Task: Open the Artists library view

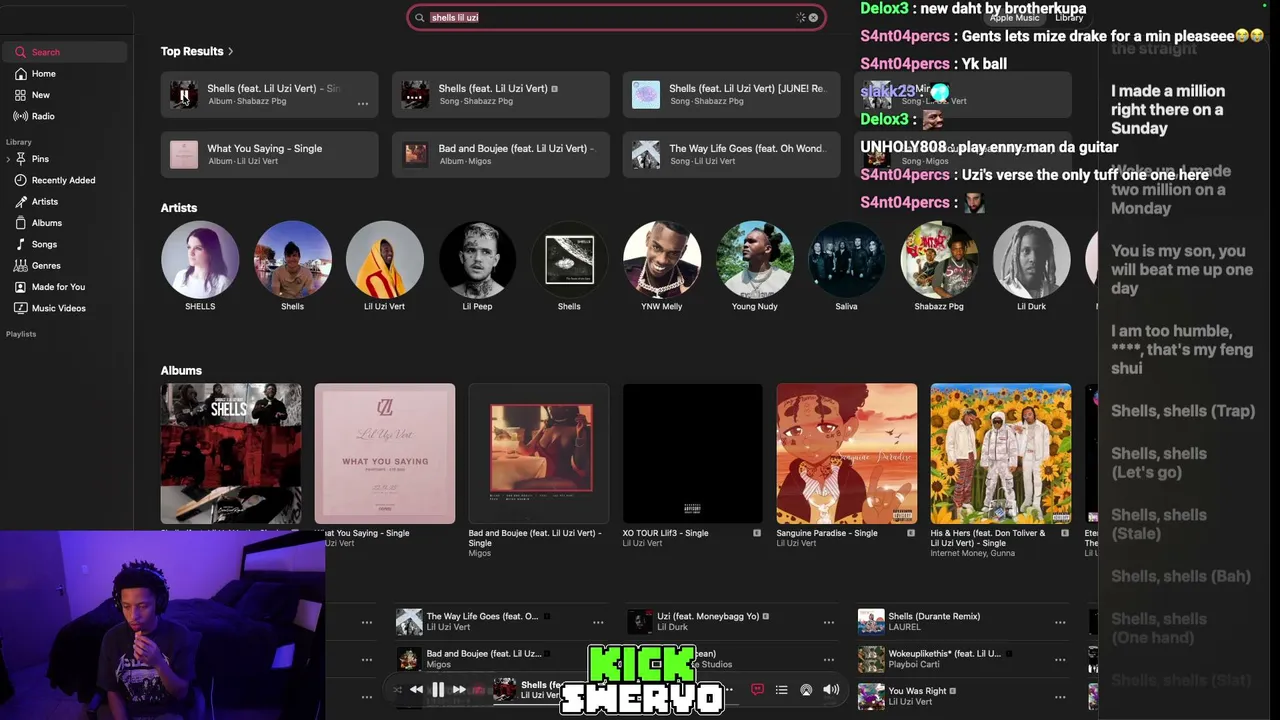Action: coord(64,202)
